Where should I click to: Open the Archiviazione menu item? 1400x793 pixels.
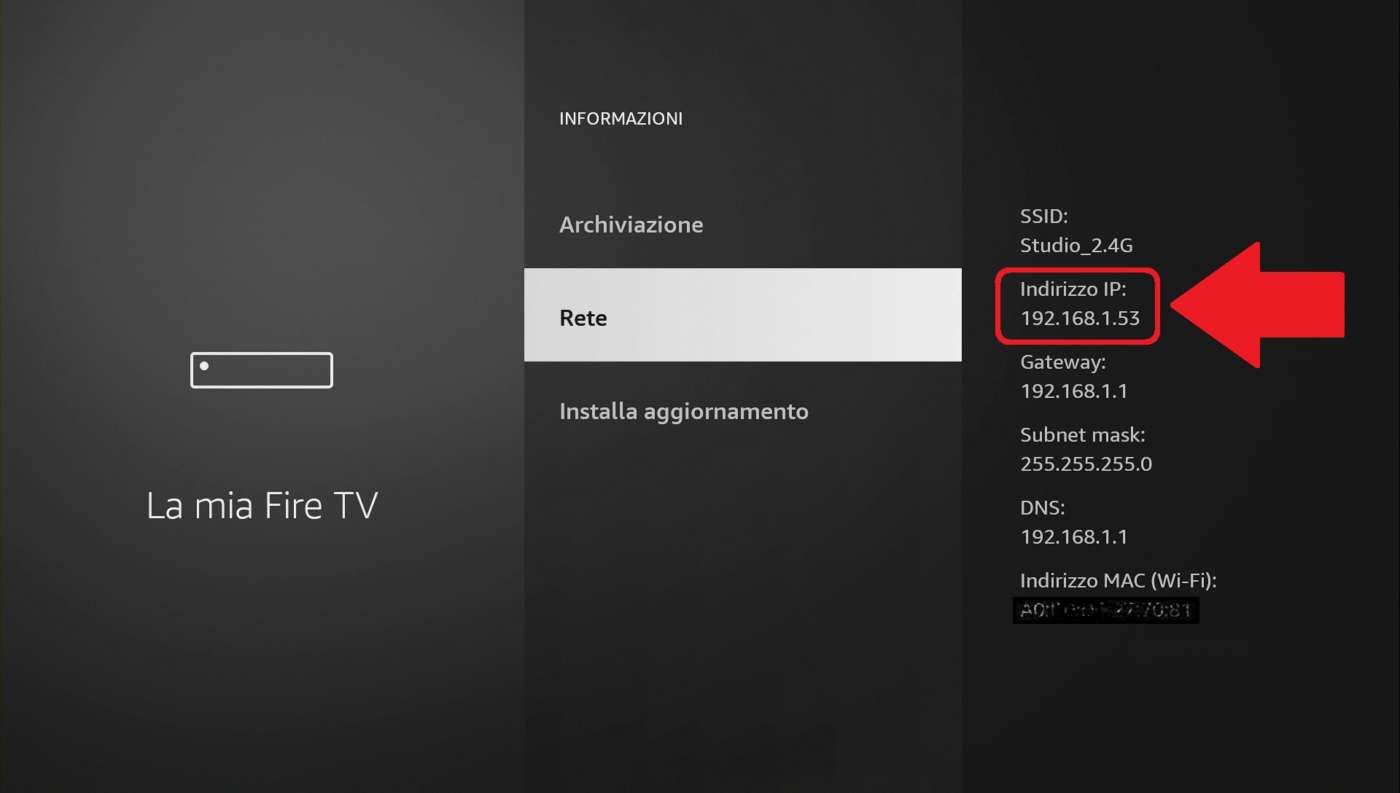(x=631, y=225)
